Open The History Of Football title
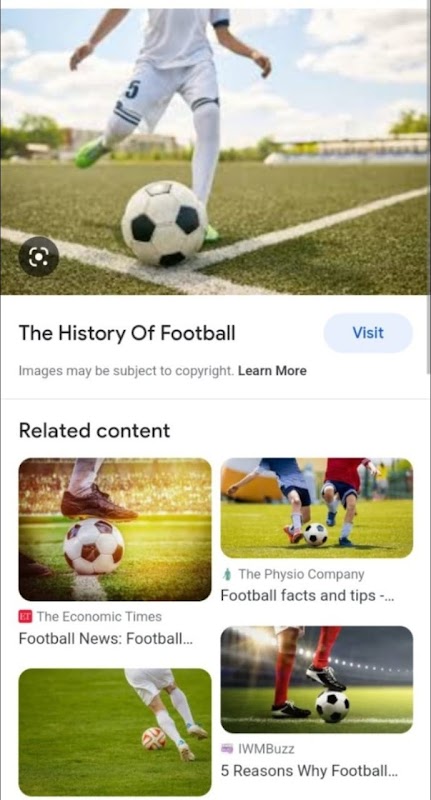 [x=127, y=333]
